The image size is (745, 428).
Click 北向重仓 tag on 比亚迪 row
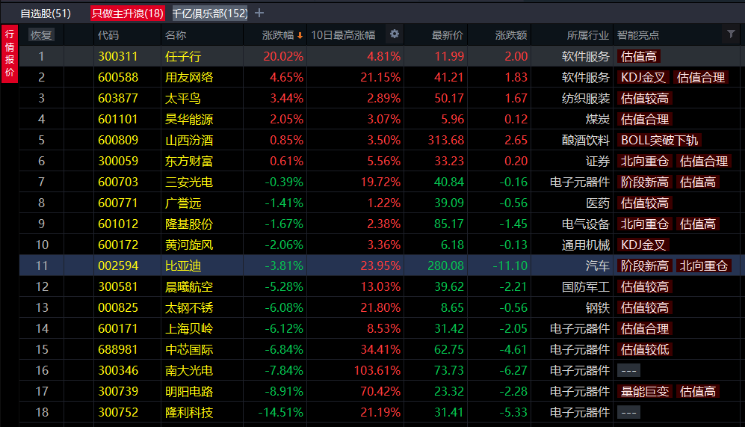pos(703,266)
